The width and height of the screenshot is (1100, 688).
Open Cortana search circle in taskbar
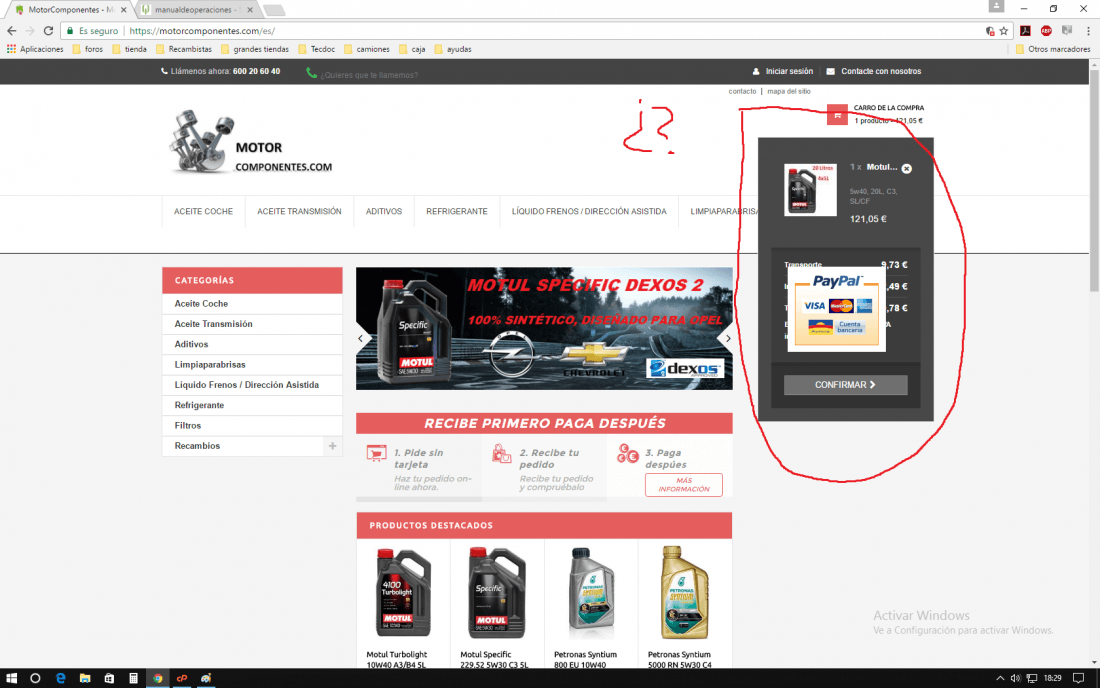point(35,678)
